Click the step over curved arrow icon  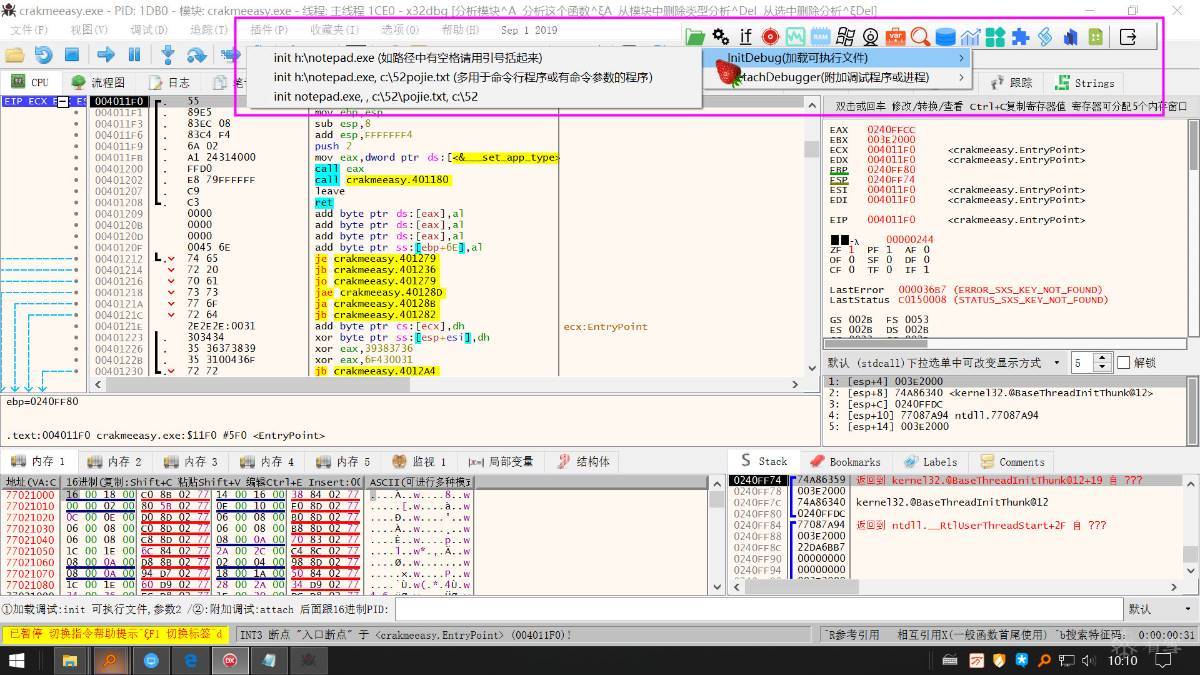click(x=197, y=56)
